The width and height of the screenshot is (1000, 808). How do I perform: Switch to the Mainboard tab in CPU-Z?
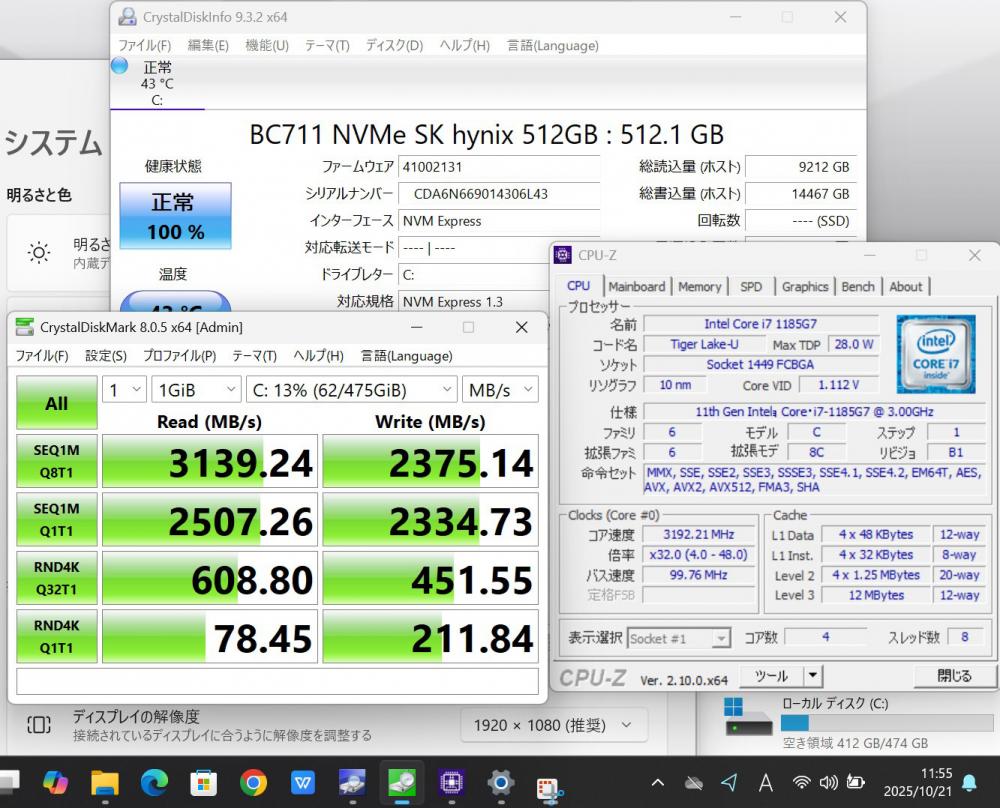tap(636, 286)
